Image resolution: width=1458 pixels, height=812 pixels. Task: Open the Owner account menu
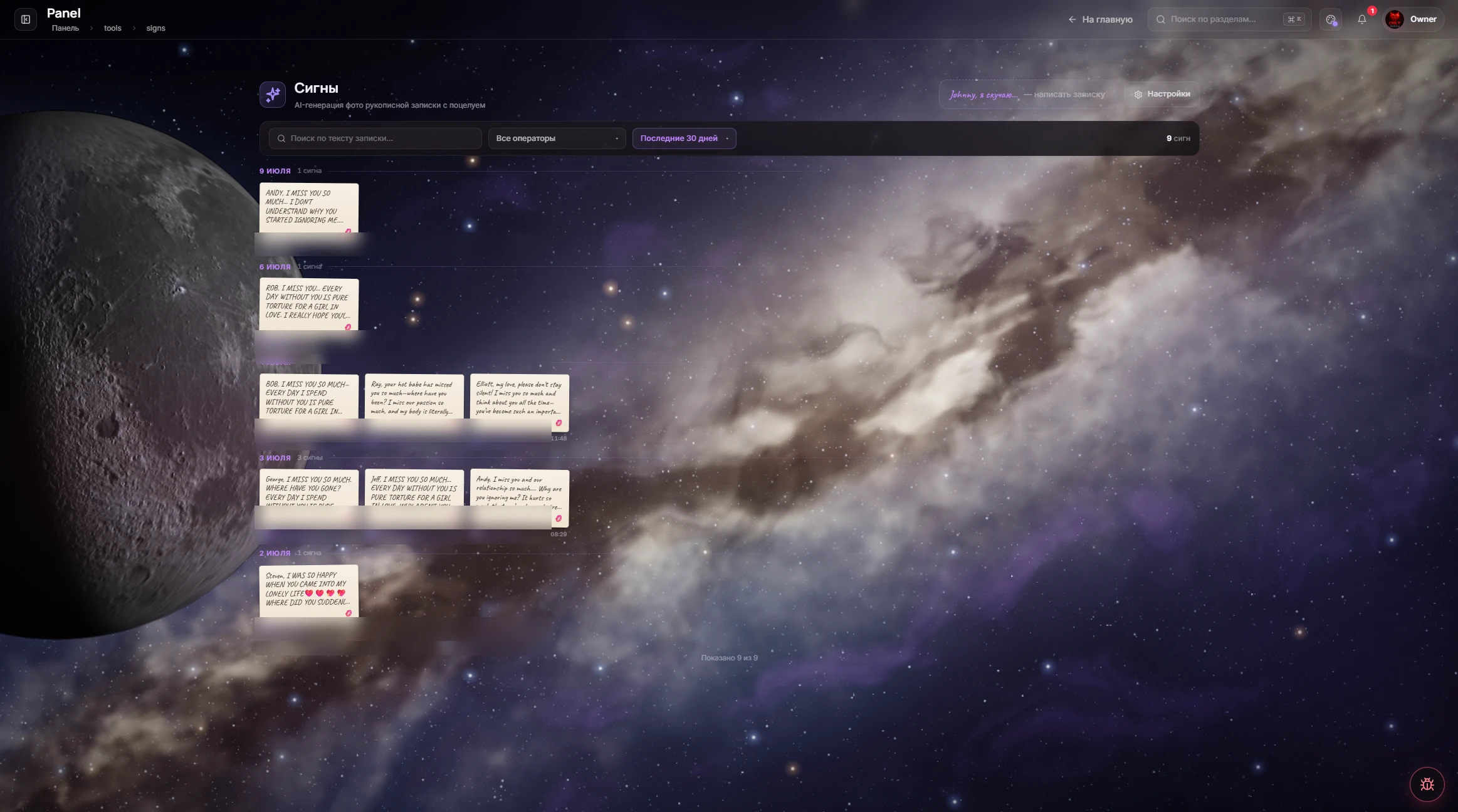[x=1413, y=19]
